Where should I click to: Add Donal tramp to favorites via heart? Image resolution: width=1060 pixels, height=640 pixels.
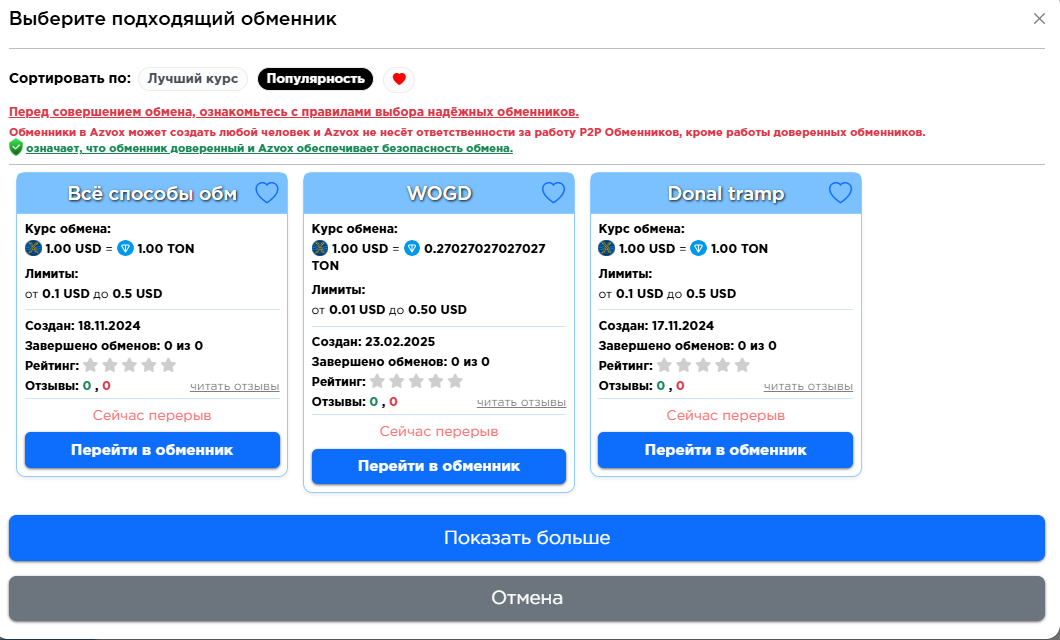coord(840,193)
